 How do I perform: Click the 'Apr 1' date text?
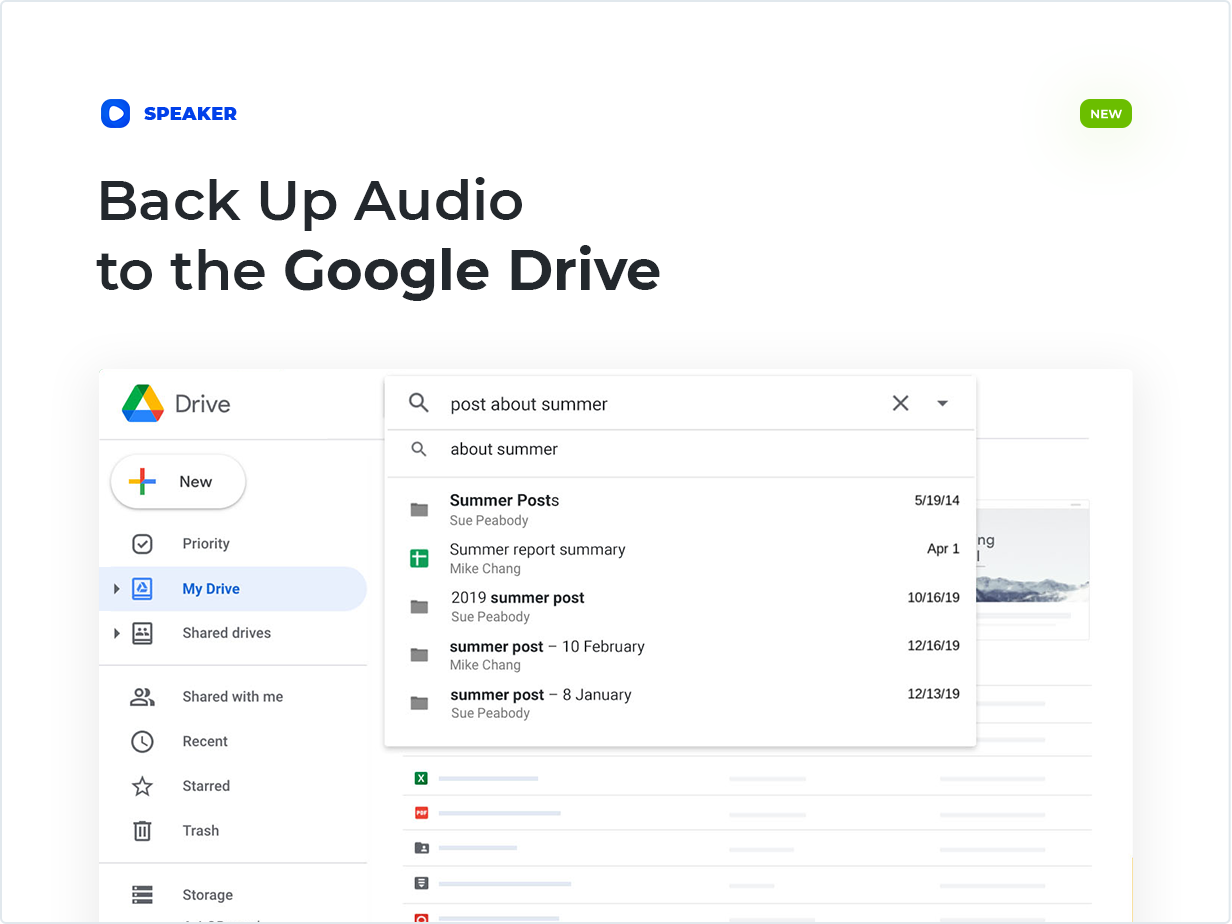pos(943,549)
